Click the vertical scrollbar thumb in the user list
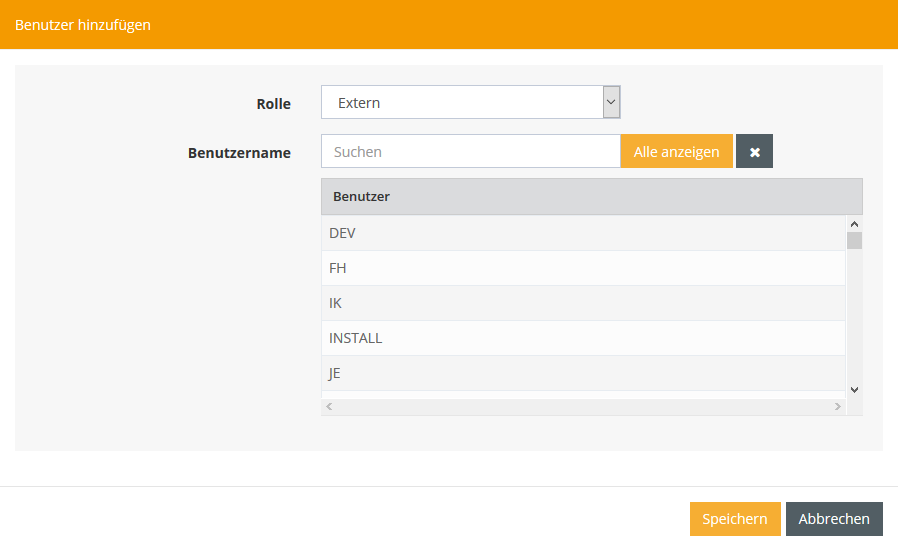Image resolution: width=898 pixels, height=551 pixels. (854, 240)
